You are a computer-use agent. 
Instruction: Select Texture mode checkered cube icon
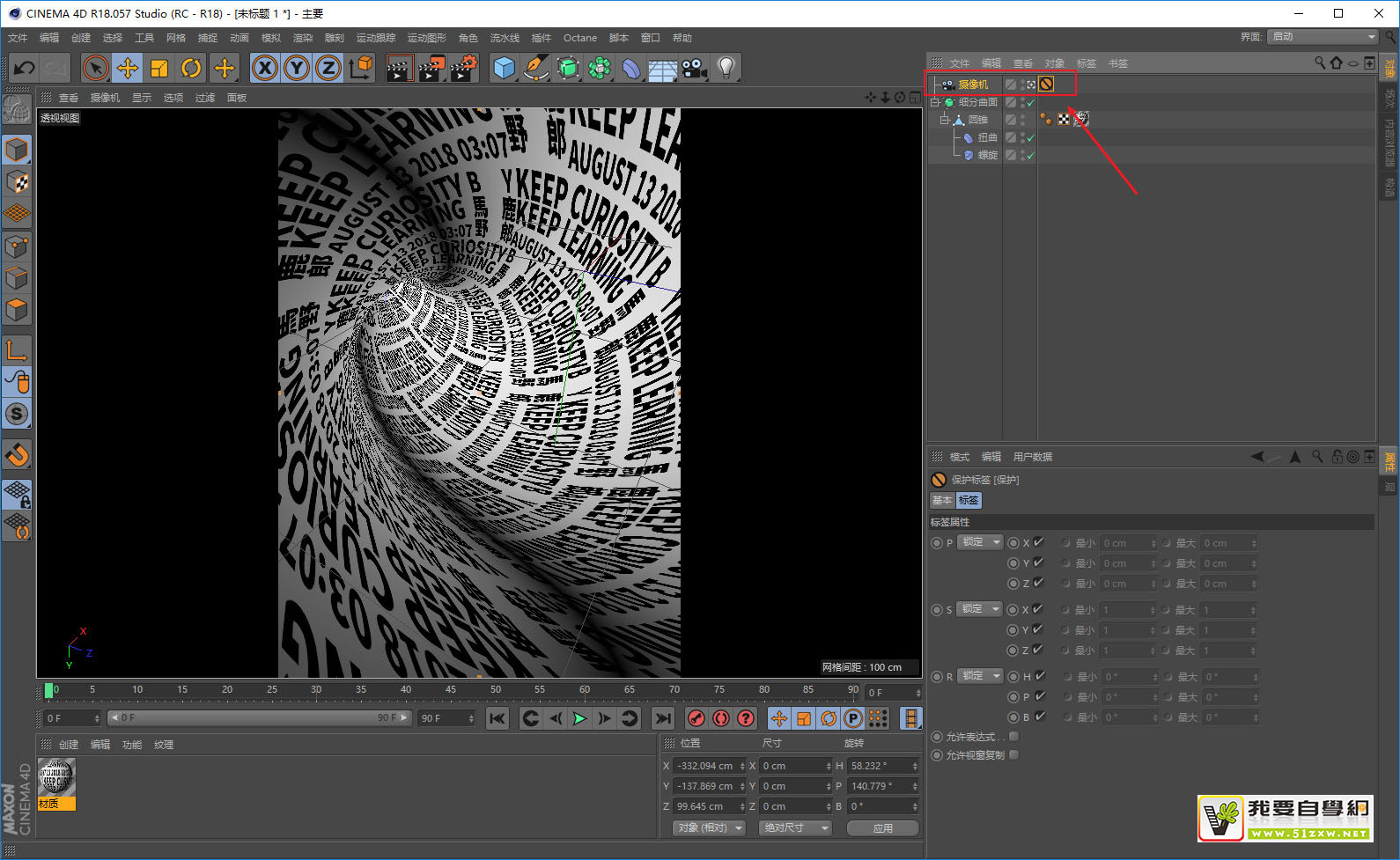(17, 182)
